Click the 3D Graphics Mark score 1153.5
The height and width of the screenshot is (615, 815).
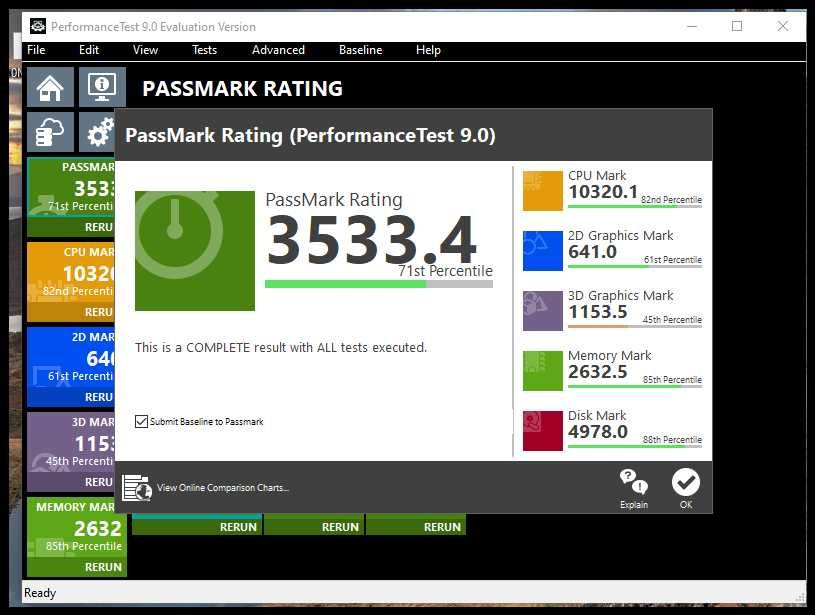598,312
